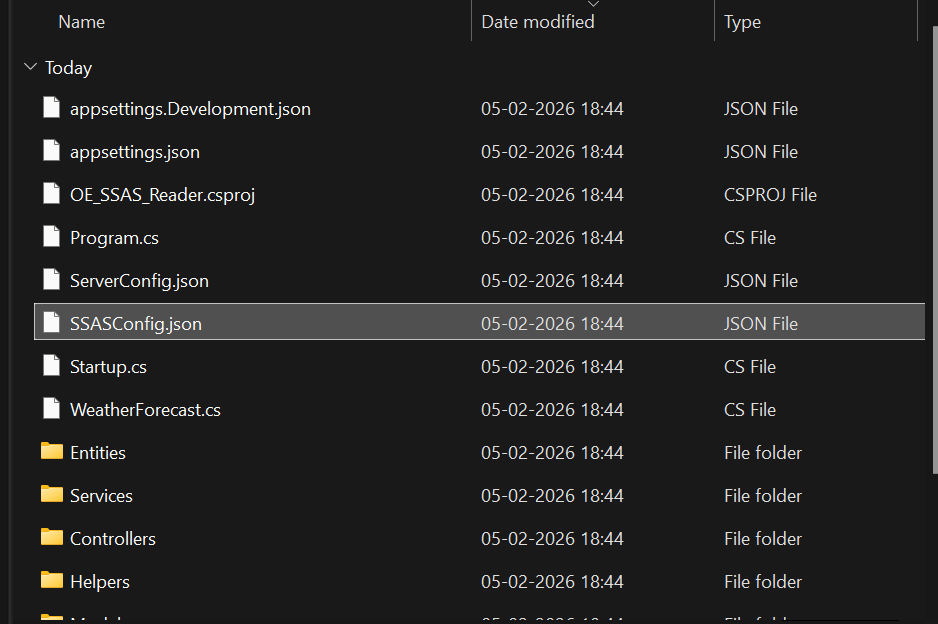This screenshot has width=938, height=624.
Task: Select the Program.cs file name
Action: click(x=114, y=238)
